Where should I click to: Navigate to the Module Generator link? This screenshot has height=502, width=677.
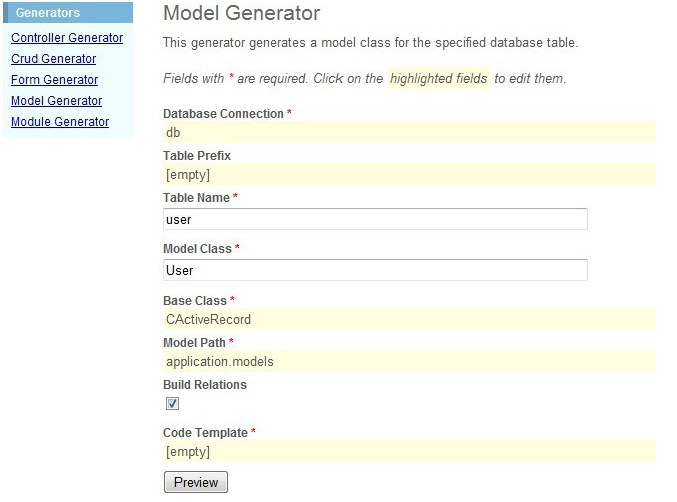(x=59, y=122)
